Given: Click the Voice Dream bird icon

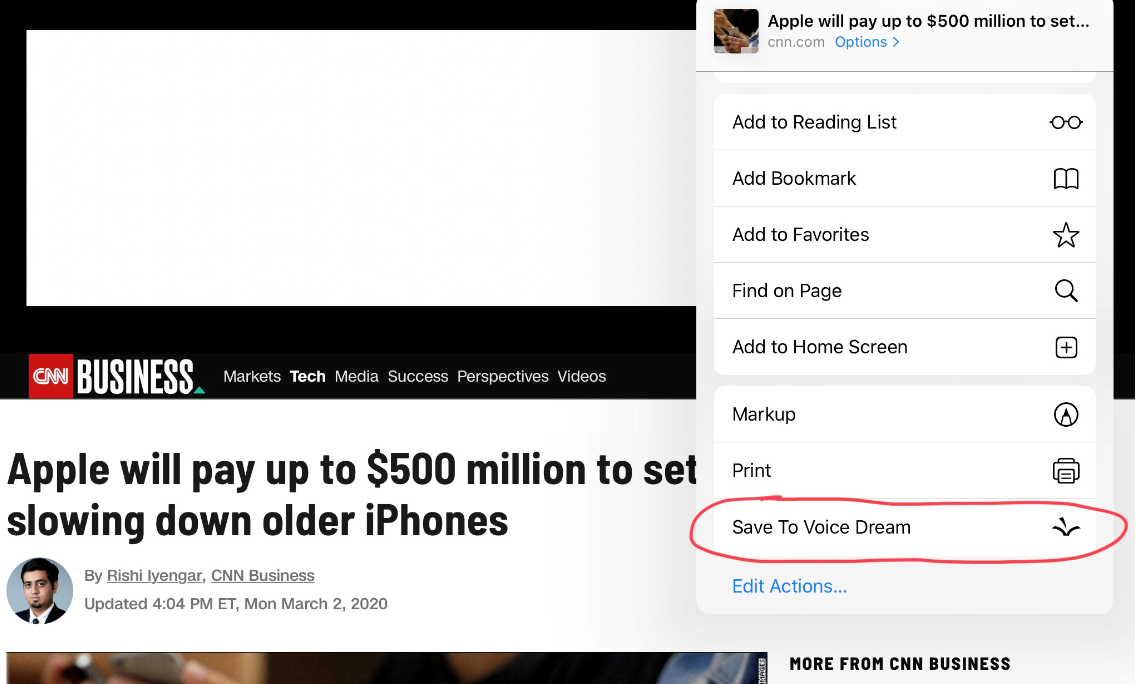Looking at the screenshot, I should pos(1065,527).
